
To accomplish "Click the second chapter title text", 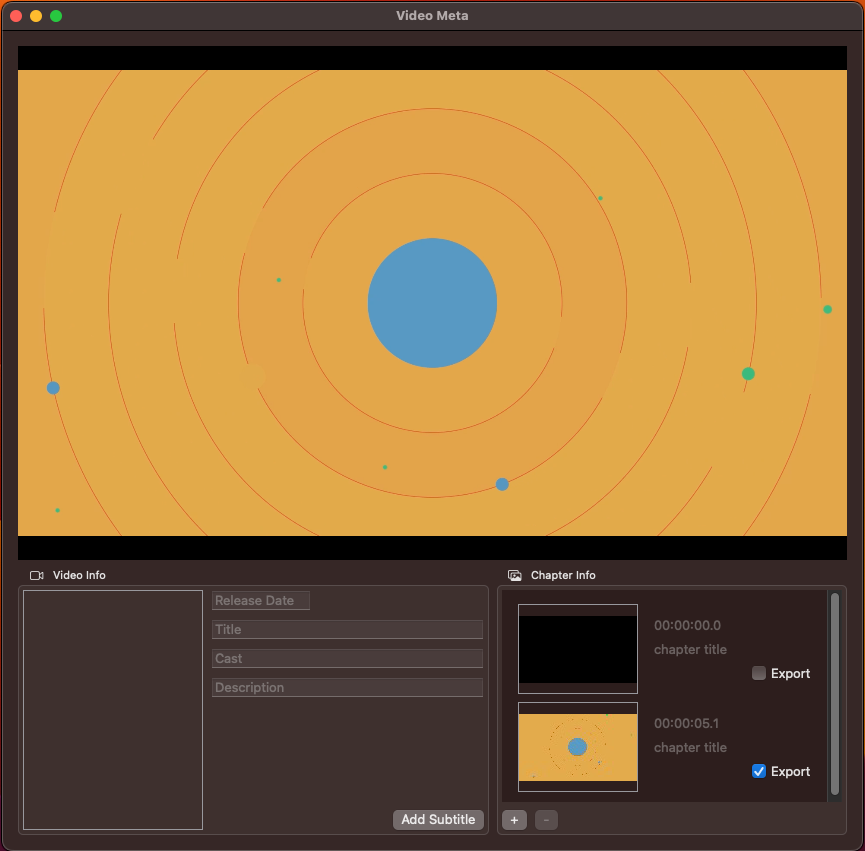I will tap(690, 747).
